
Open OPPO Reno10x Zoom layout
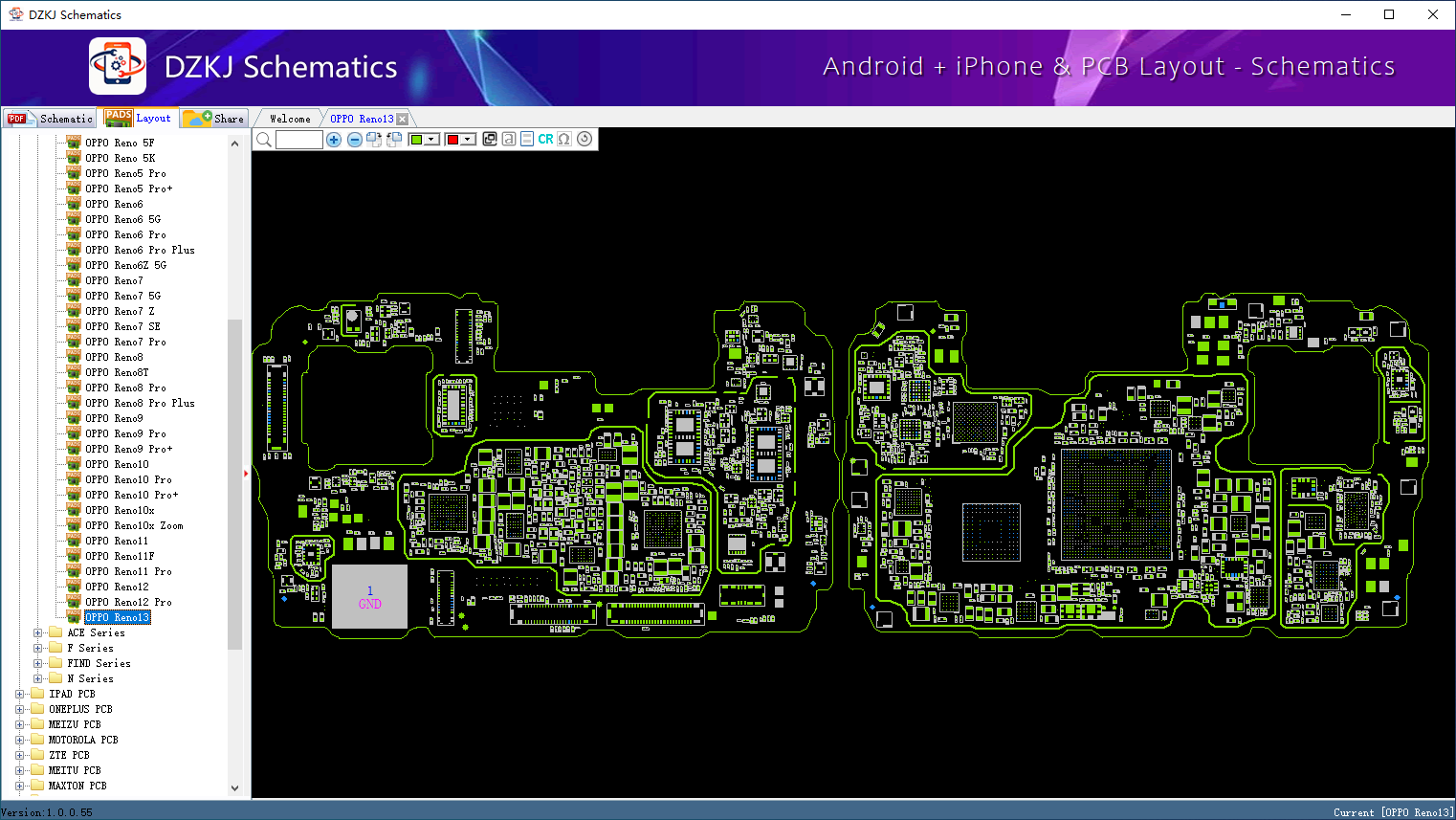click(x=134, y=525)
